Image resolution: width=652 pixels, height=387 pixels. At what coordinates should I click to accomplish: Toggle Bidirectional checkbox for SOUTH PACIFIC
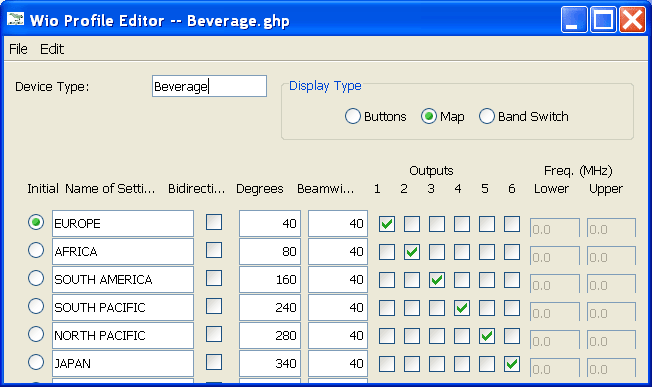coord(214,306)
